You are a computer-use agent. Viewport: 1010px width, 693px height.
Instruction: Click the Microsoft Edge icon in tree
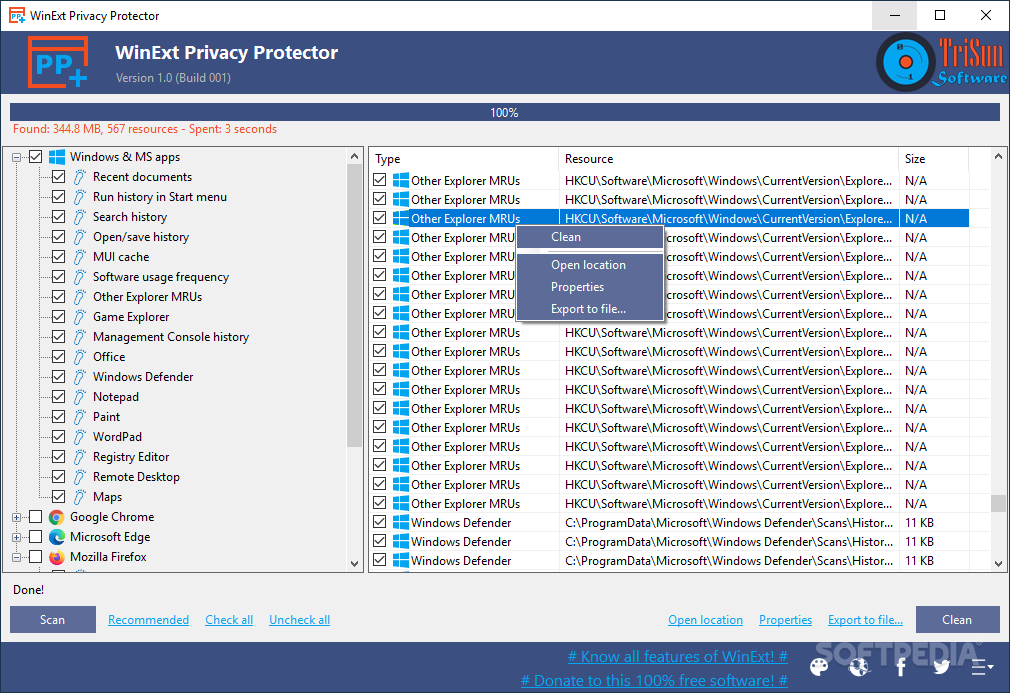click(57, 537)
